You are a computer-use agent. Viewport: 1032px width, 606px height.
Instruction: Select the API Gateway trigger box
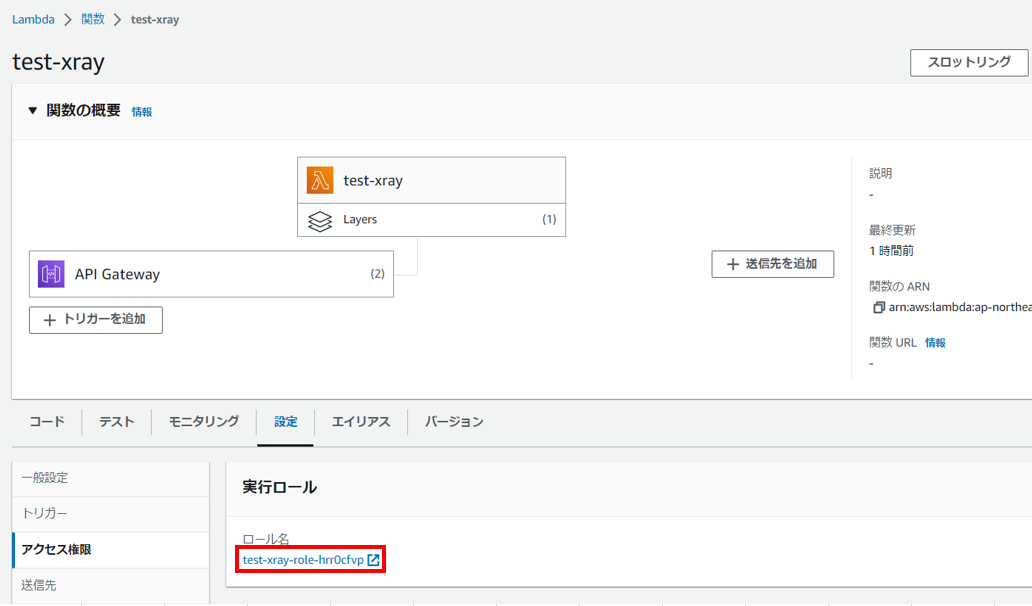click(x=211, y=274)
